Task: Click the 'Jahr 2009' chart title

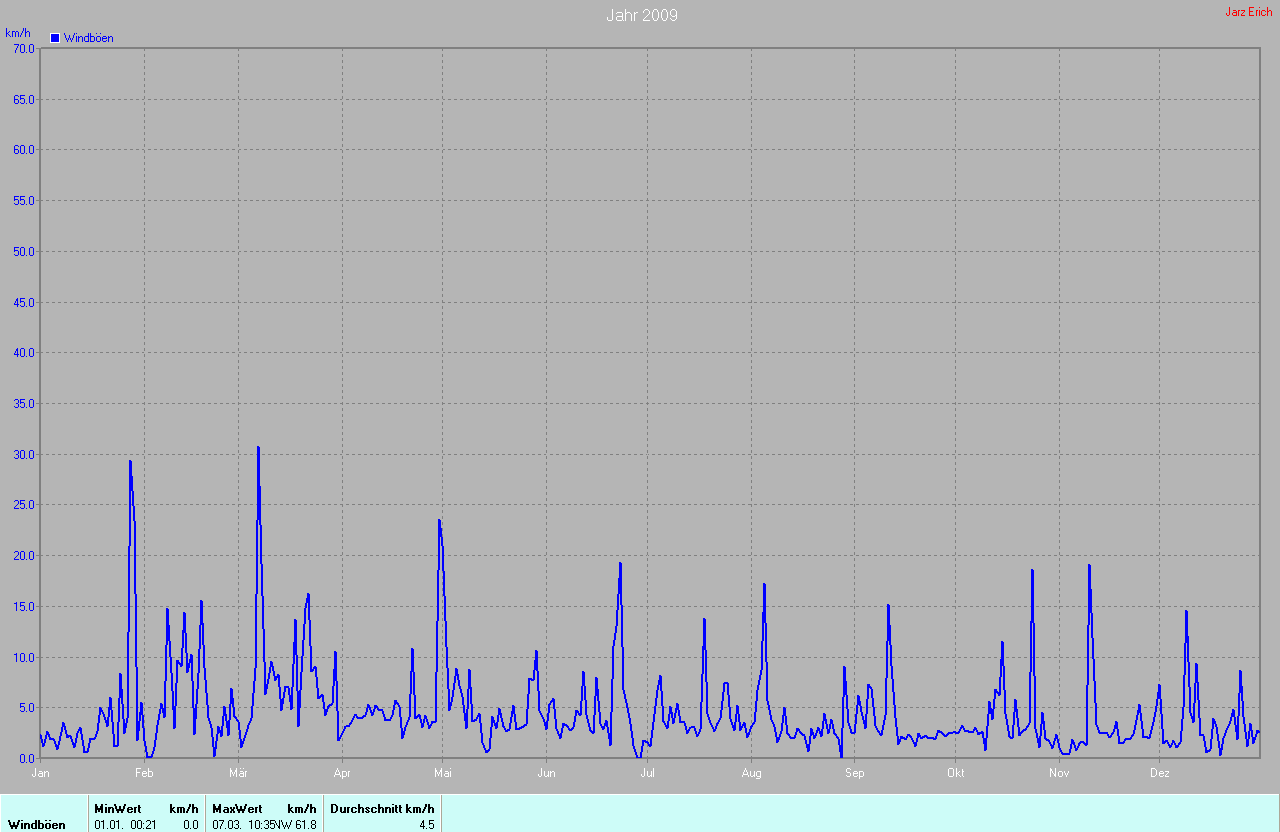Action: [641, 15]
